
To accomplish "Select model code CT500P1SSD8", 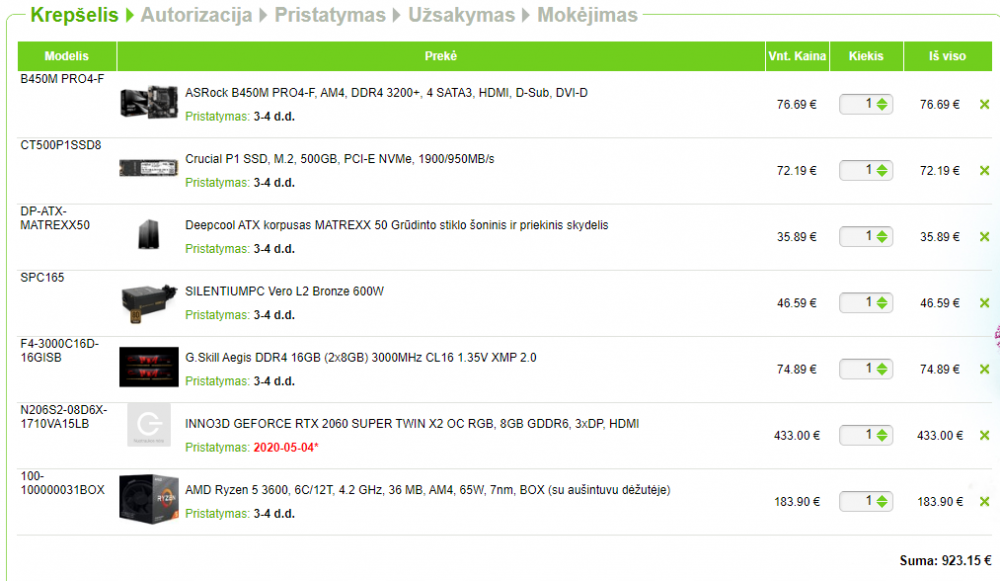I will tap(61, 145).
